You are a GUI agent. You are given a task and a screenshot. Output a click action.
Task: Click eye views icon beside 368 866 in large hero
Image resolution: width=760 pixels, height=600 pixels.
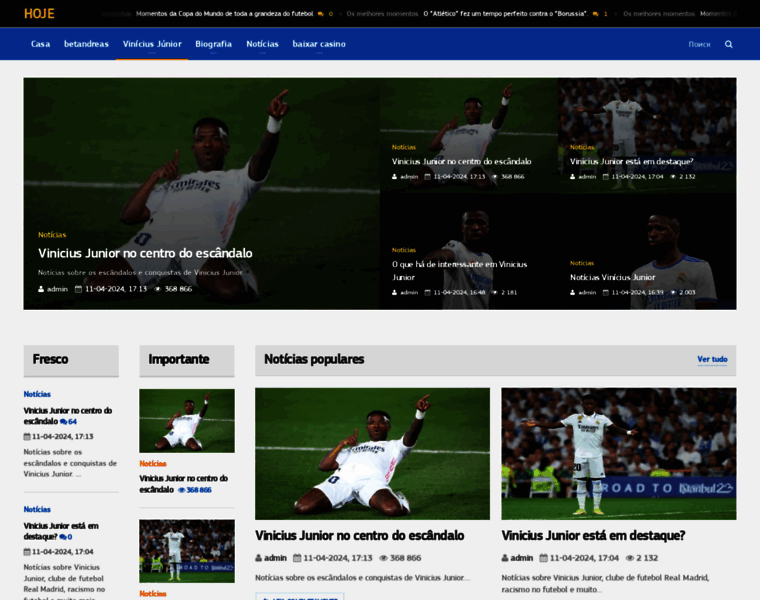(158, 289)
